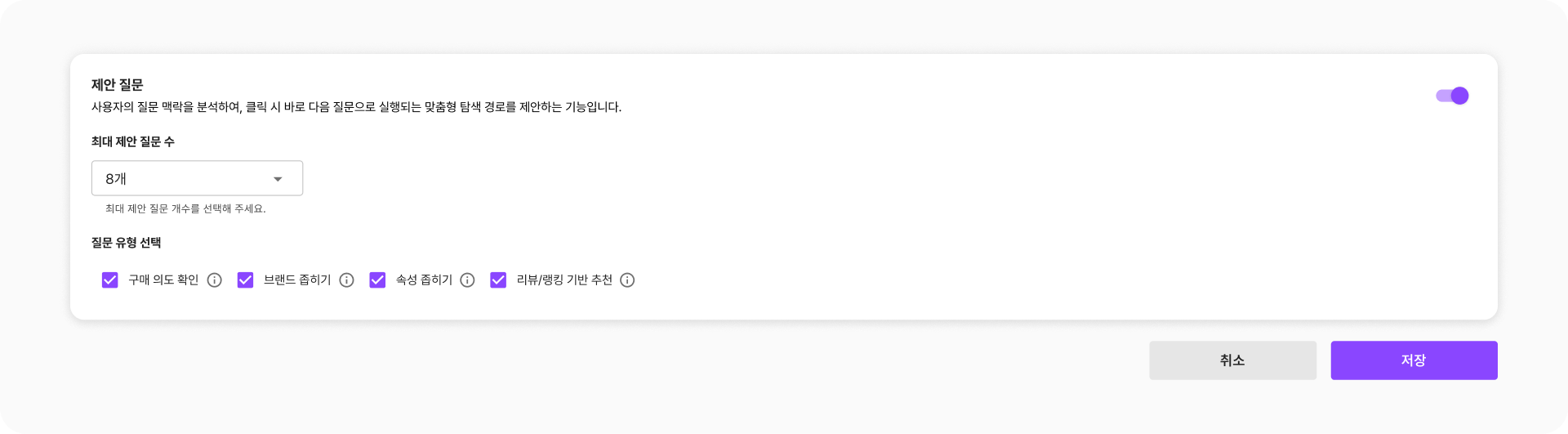Click the 제안 질문 section heading
The width and height of the screenshot is (1568, 434).
click(118, 85)
